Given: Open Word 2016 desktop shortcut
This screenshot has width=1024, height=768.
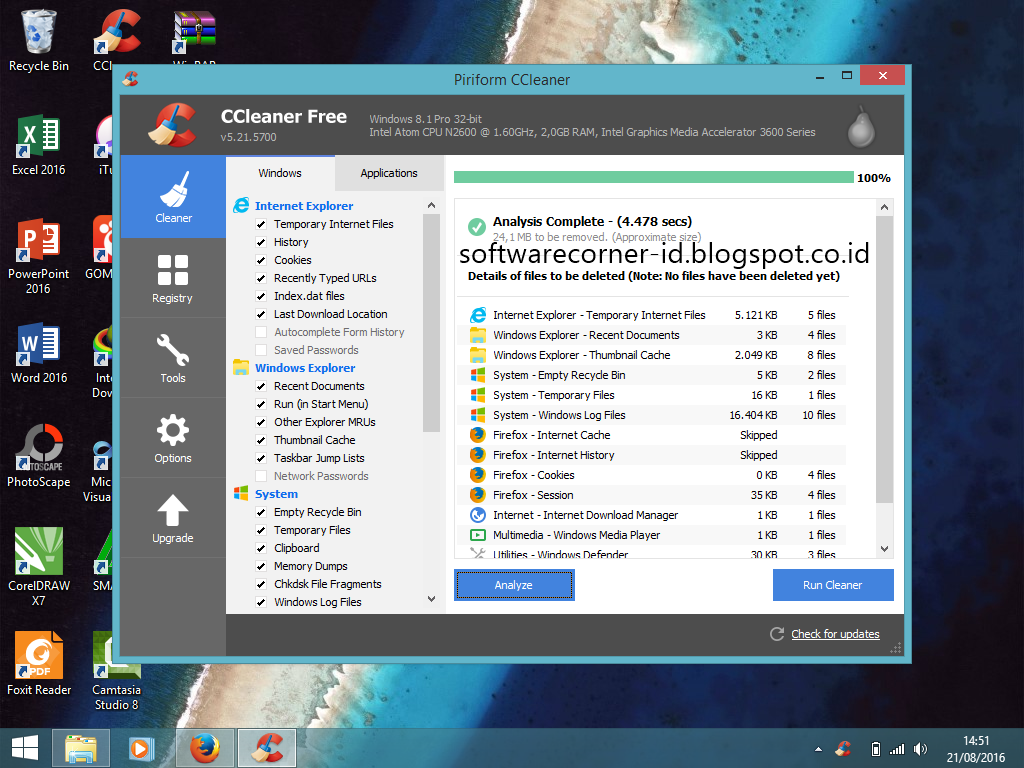Looking at the screenshot, I should pos(39,353).
